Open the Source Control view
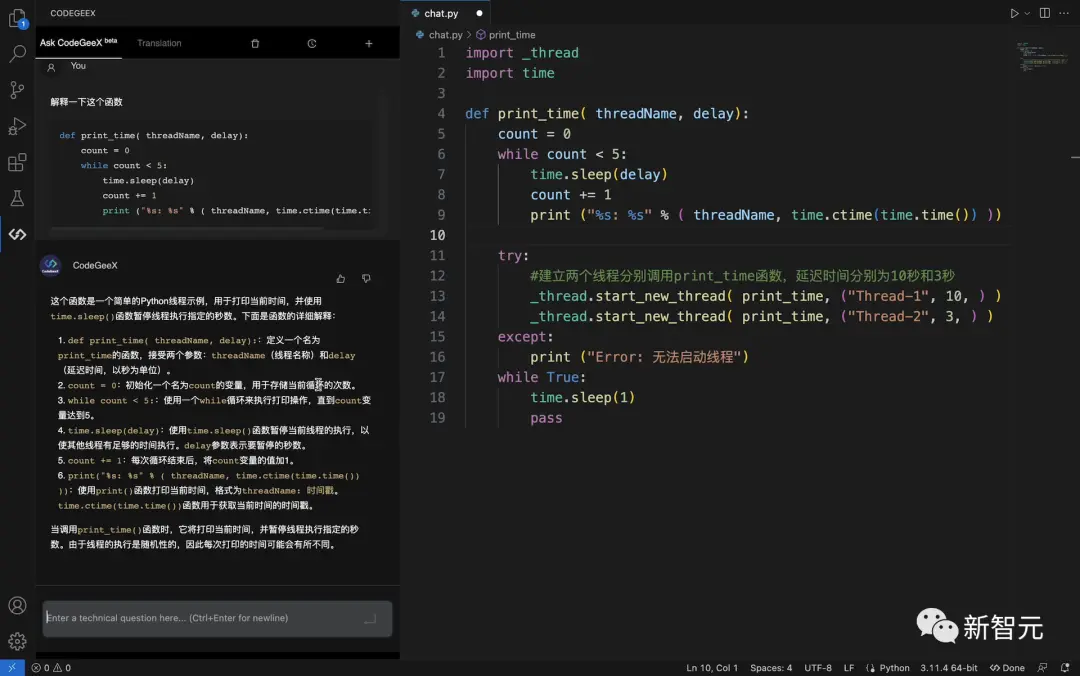This screenshot has width=1080, height=676. click(x=17, y=90)
